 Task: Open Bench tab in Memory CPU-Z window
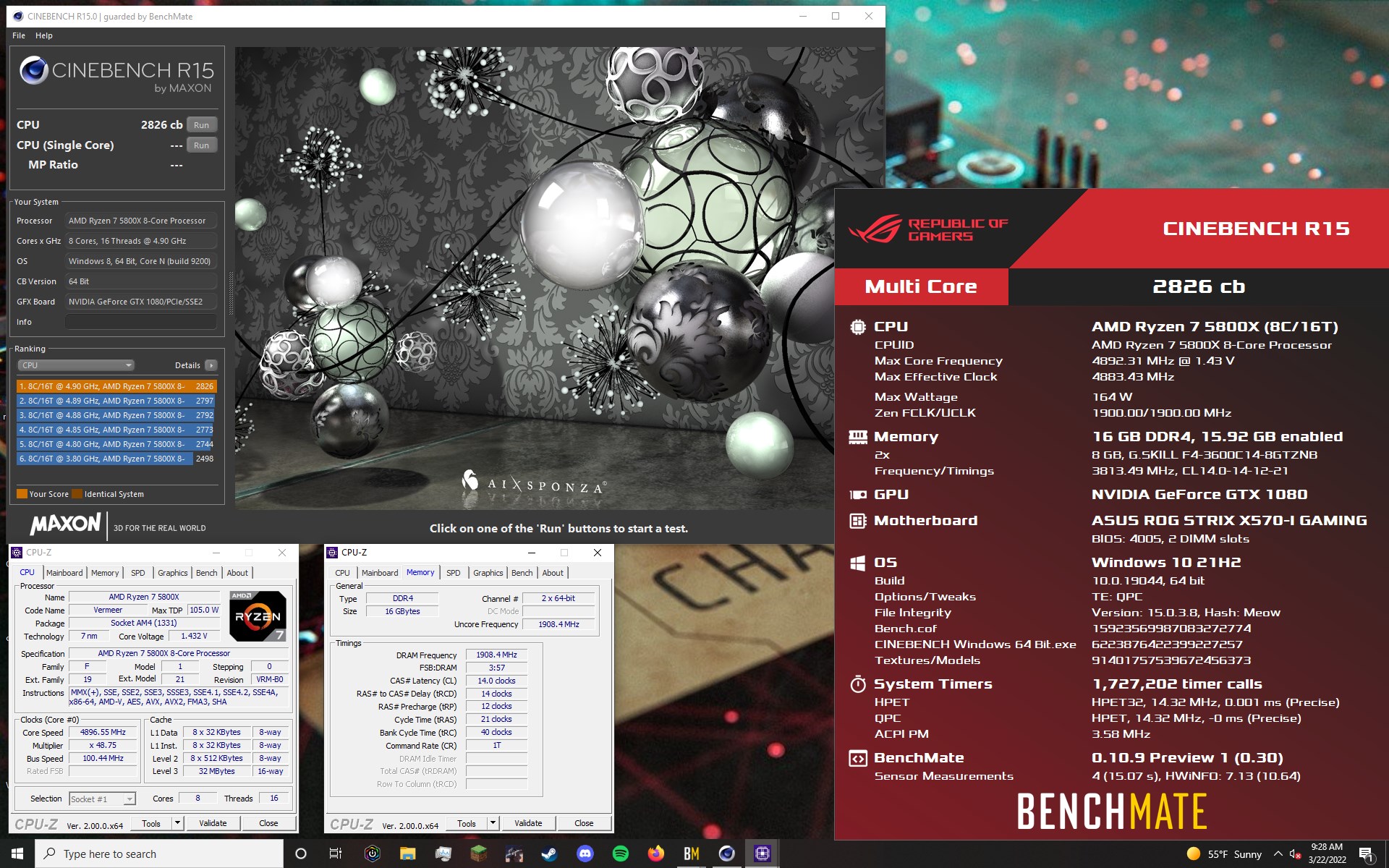522,573
